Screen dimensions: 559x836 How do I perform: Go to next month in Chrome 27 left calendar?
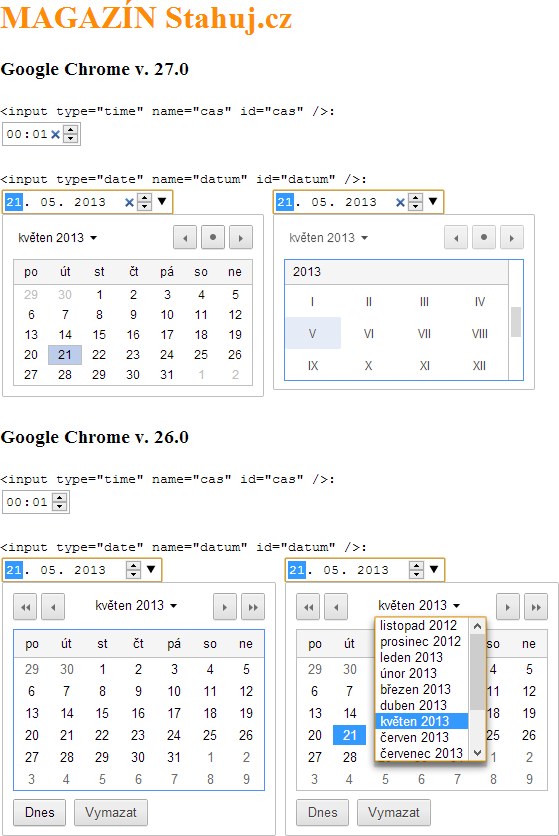pos(241,237)
